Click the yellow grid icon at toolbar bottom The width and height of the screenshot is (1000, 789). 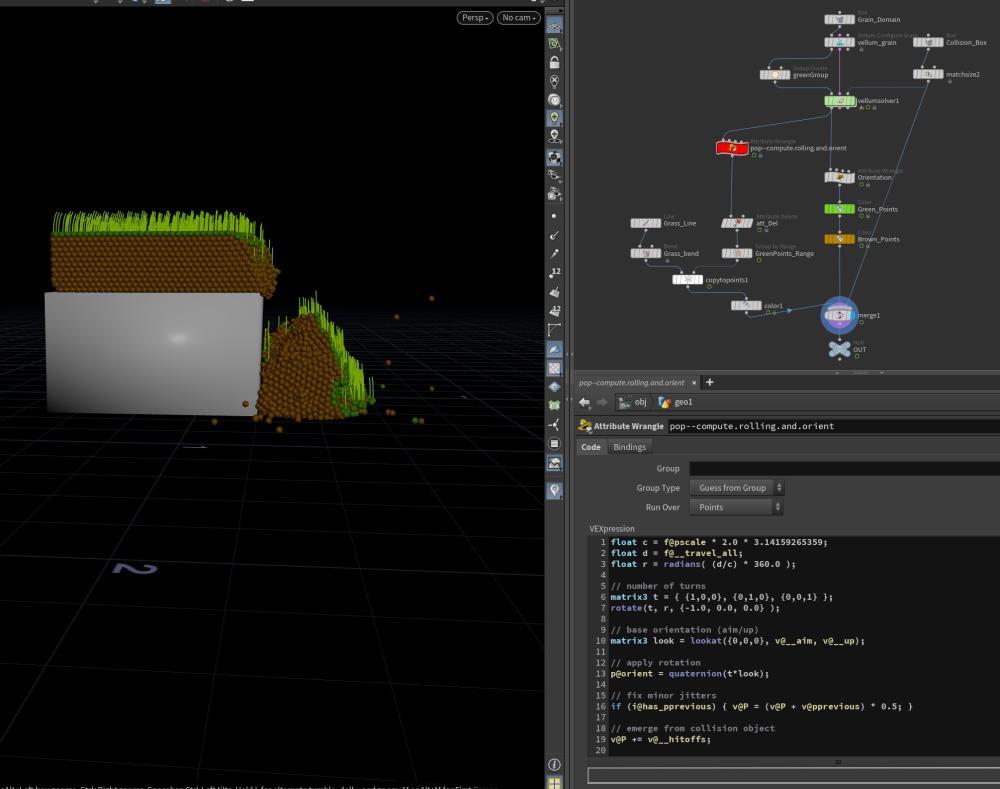point(554,783)
